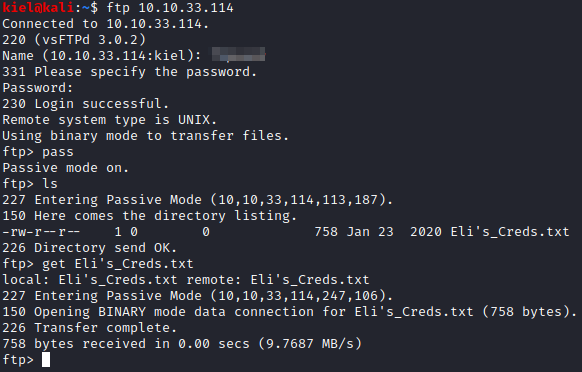Click '331 Please specify the password.' line
This screenshot has height=372, width=582.
129,72
